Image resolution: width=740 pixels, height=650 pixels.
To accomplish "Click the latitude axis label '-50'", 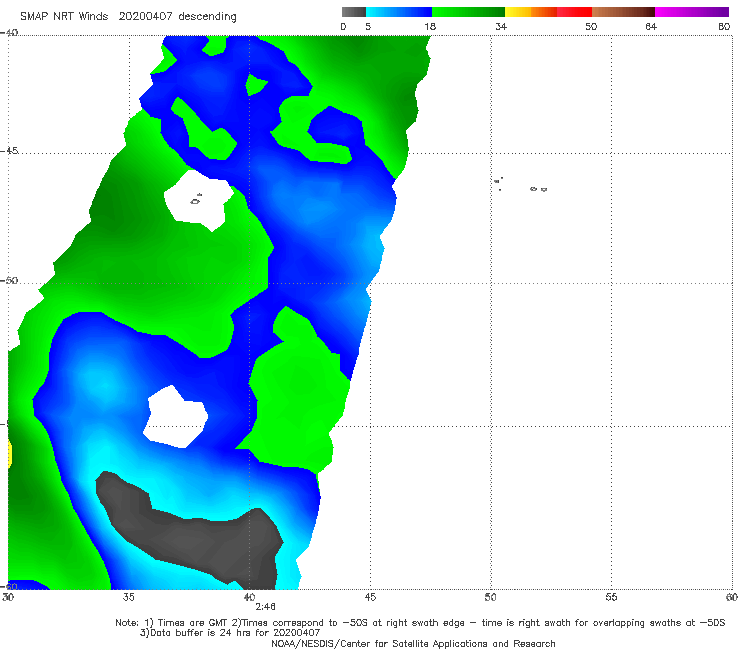I will (x=9, y=280).
